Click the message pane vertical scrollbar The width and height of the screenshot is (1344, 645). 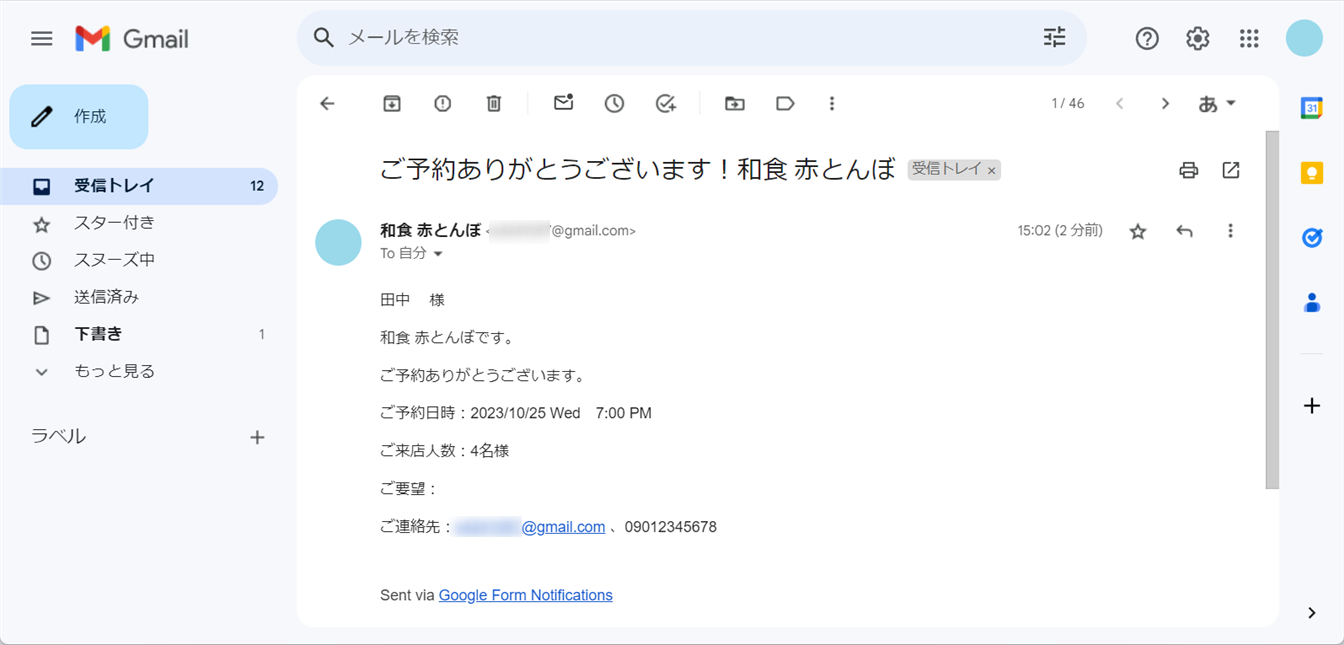tap(1272, 310)
